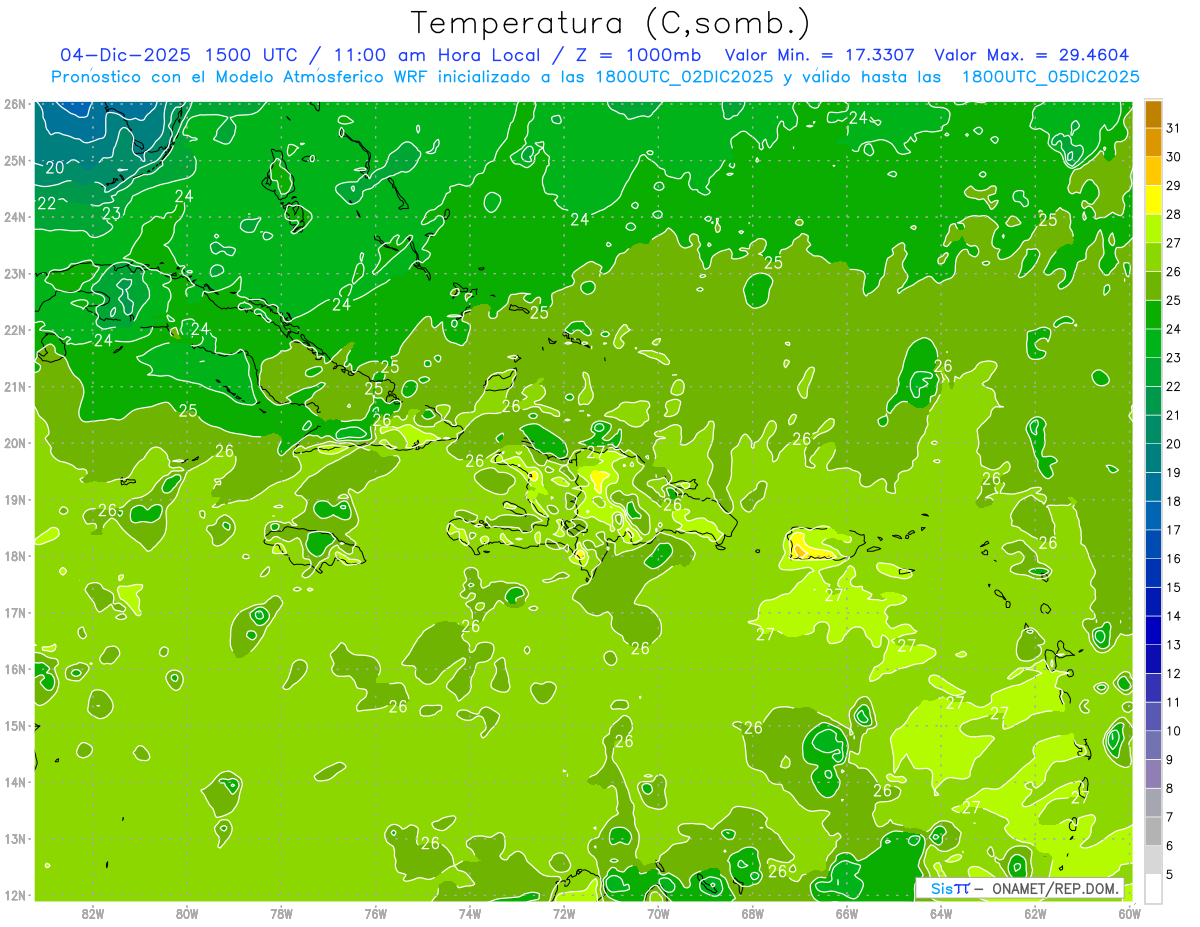This screenshot has height=927, width=1200.
Task: Click the 80W longitude axis label
Action: (186, 913)
